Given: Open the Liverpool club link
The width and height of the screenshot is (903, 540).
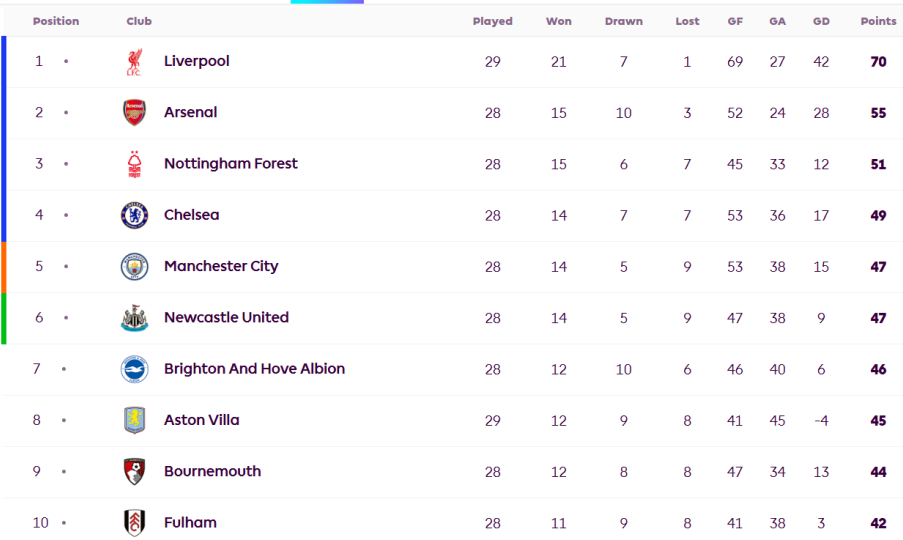Looking at the screenshot, I should (x=197, y=61).
